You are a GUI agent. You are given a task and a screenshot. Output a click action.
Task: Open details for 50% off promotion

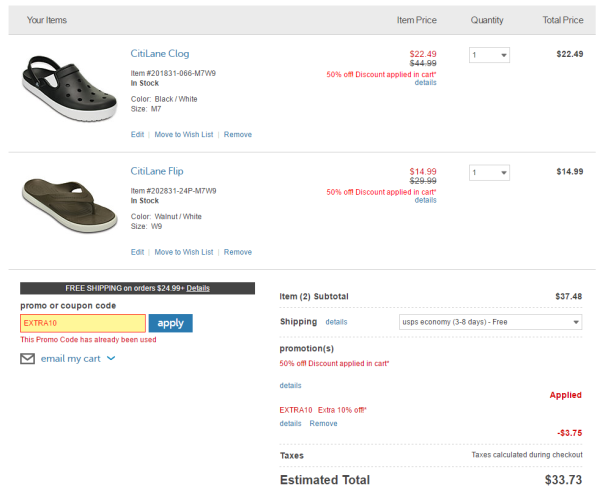290,385
